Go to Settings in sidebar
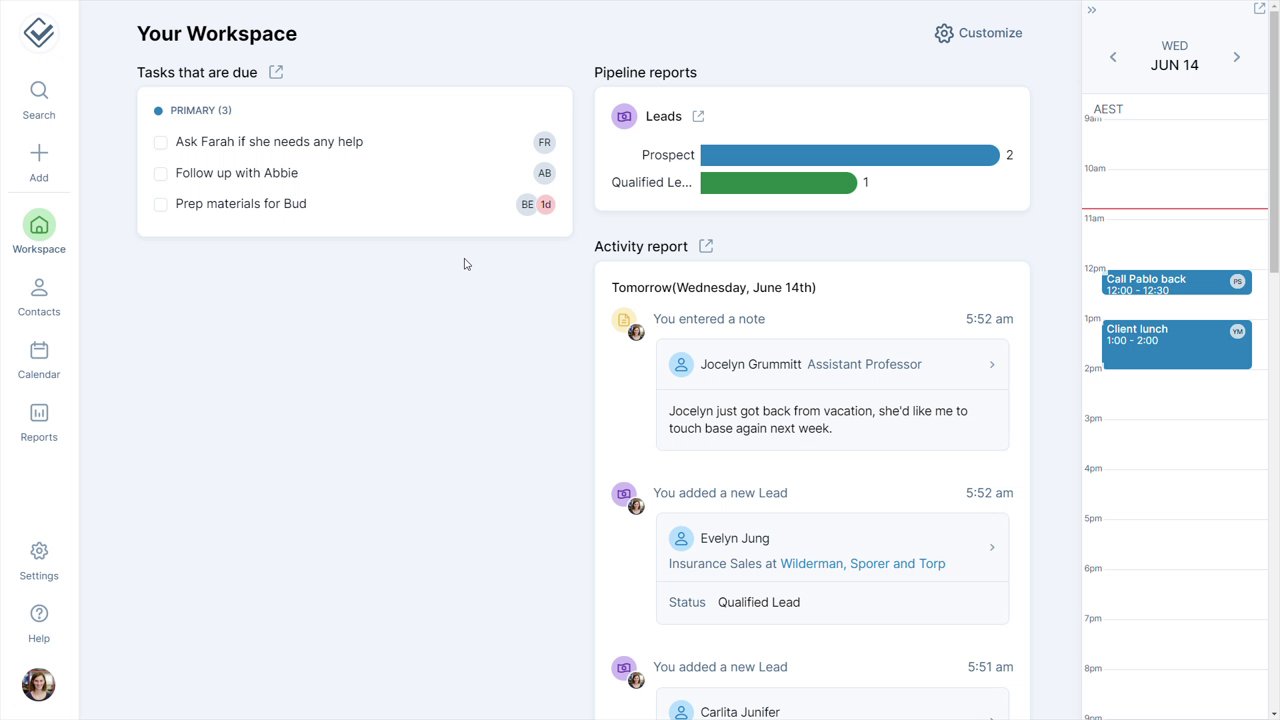Image resolution: width=1280 pixels, height=720 pixels. (x=39, y=560)
